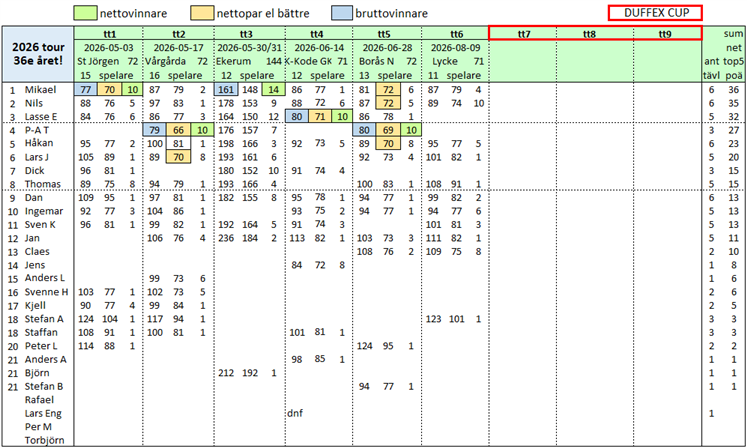Image resolution: width=747 pixels, height=448 pixels.
Task: Select P-A T's blue 79 gross score
Action: pyautogui.click(x=154, y=130)
